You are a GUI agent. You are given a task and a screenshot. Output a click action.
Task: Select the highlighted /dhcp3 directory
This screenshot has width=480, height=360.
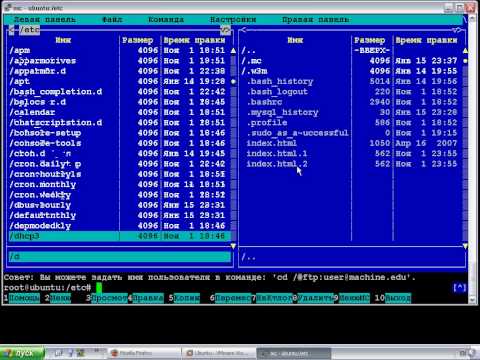(x=120, y=236)
